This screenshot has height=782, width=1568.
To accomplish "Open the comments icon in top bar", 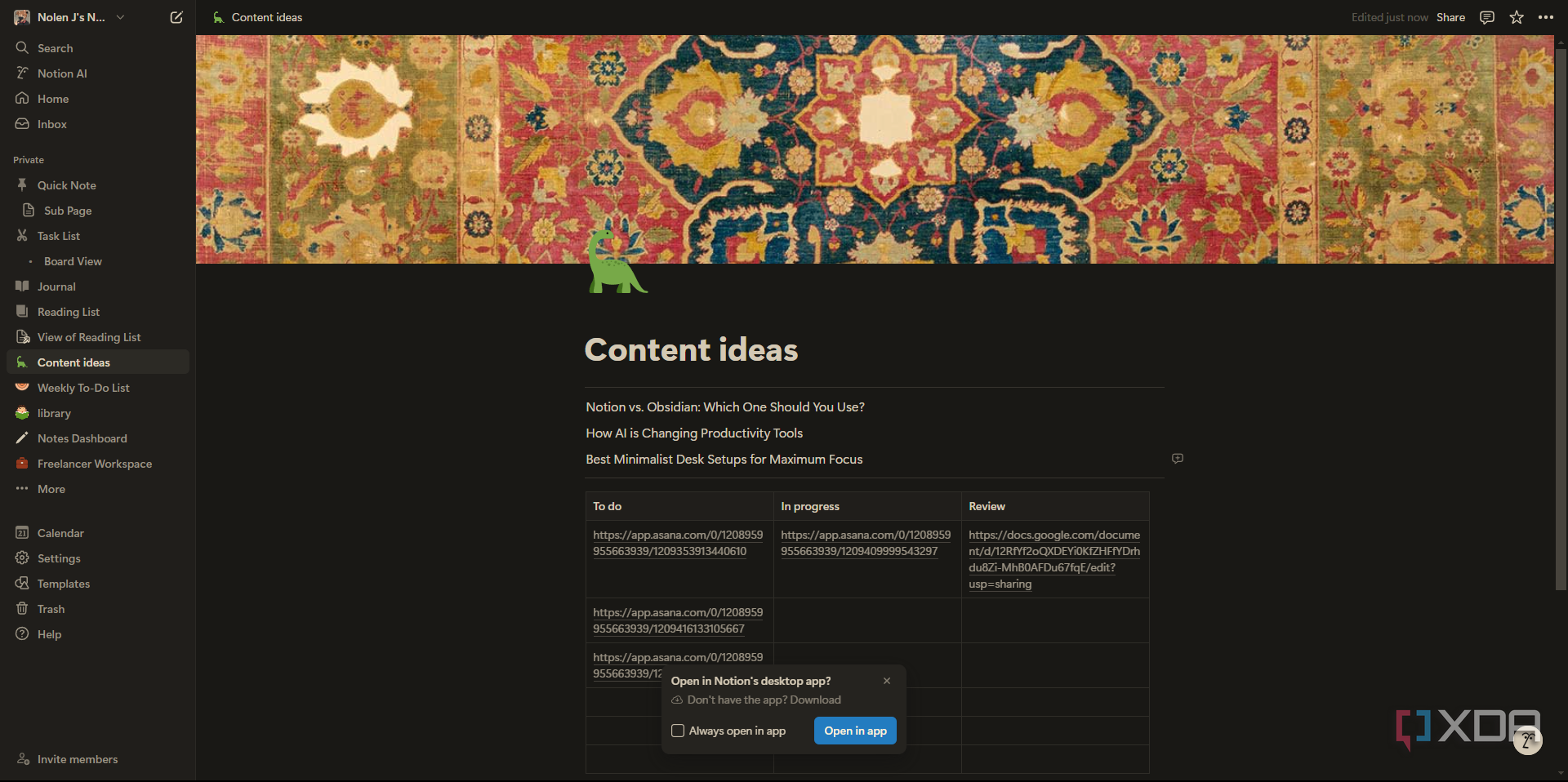I will click(1487, 17).
